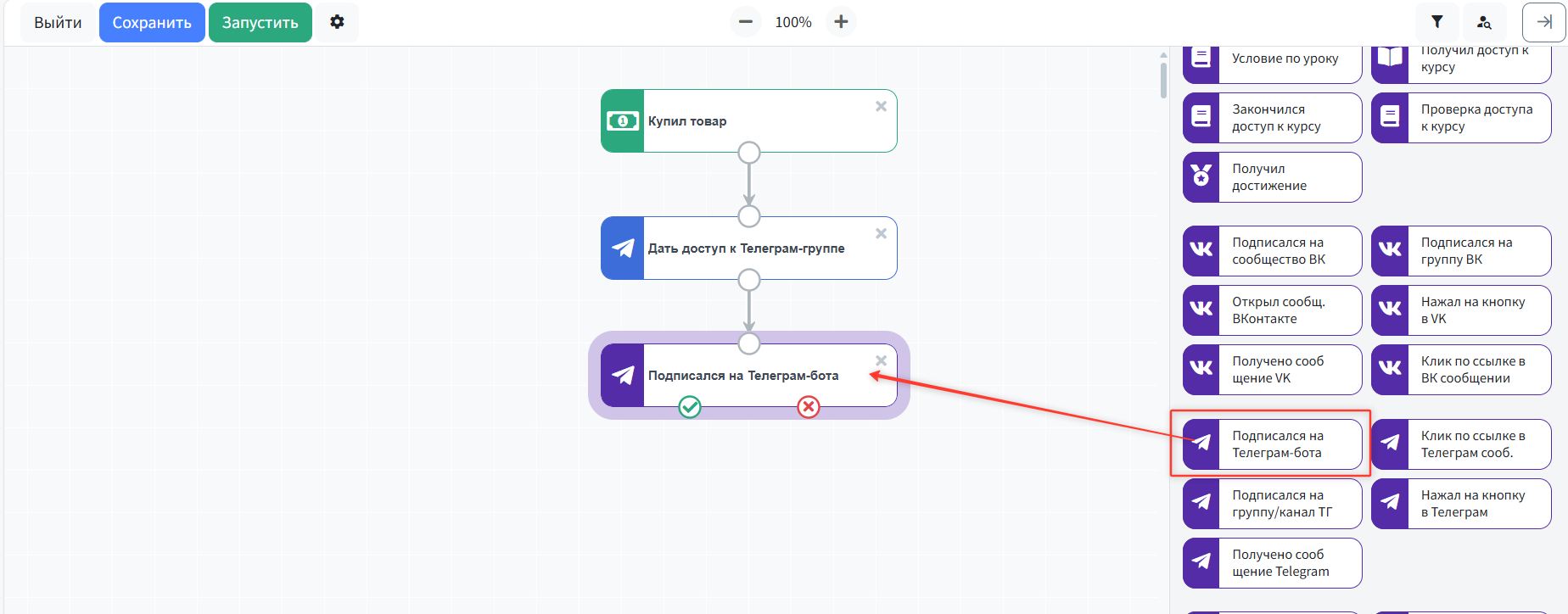Click the filter funnel icon

1436,22
